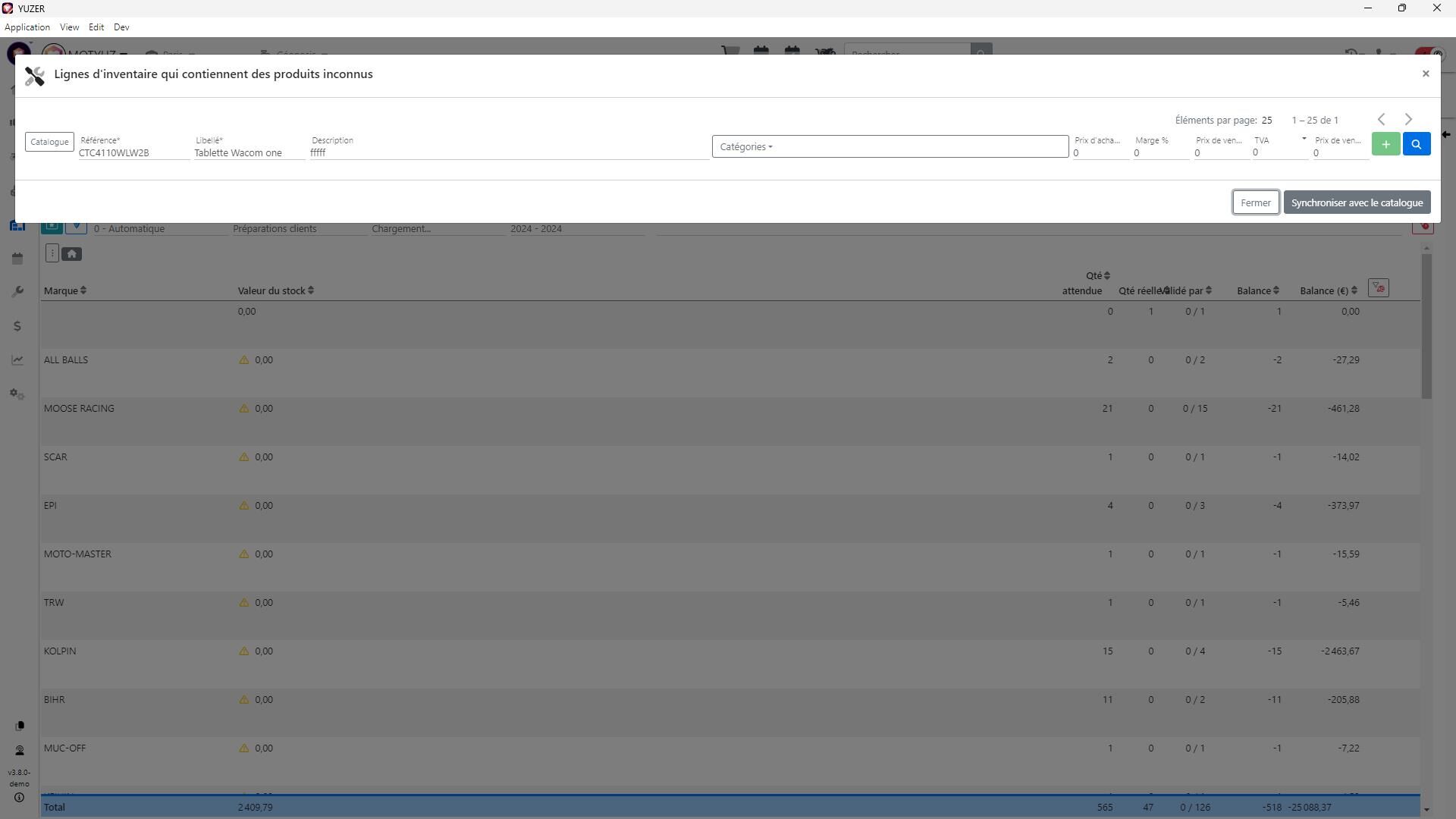Open calendar icon in left sidebar

[17, 259]
